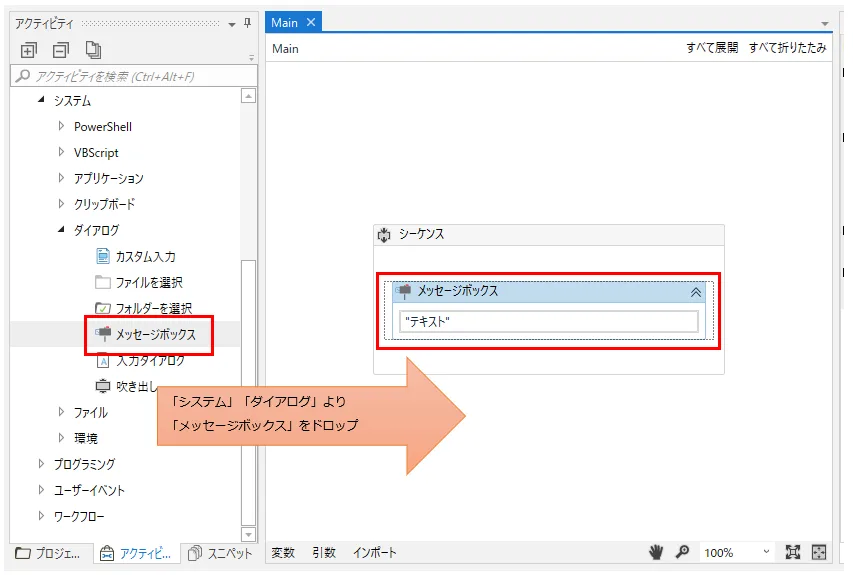
Task: Select the カスタム入力 activity icon
Action: 102,256
